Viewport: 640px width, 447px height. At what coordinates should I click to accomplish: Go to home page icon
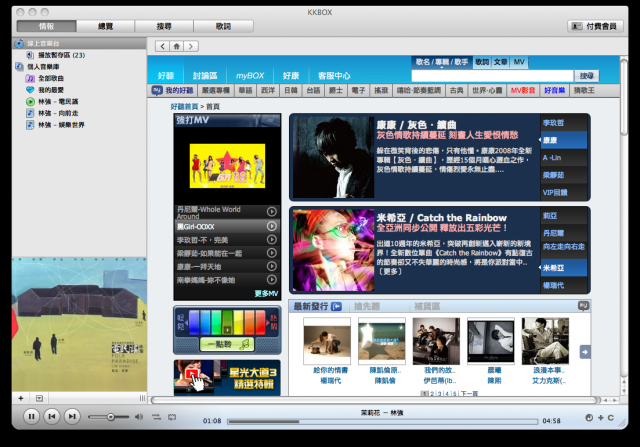point(177,46)
